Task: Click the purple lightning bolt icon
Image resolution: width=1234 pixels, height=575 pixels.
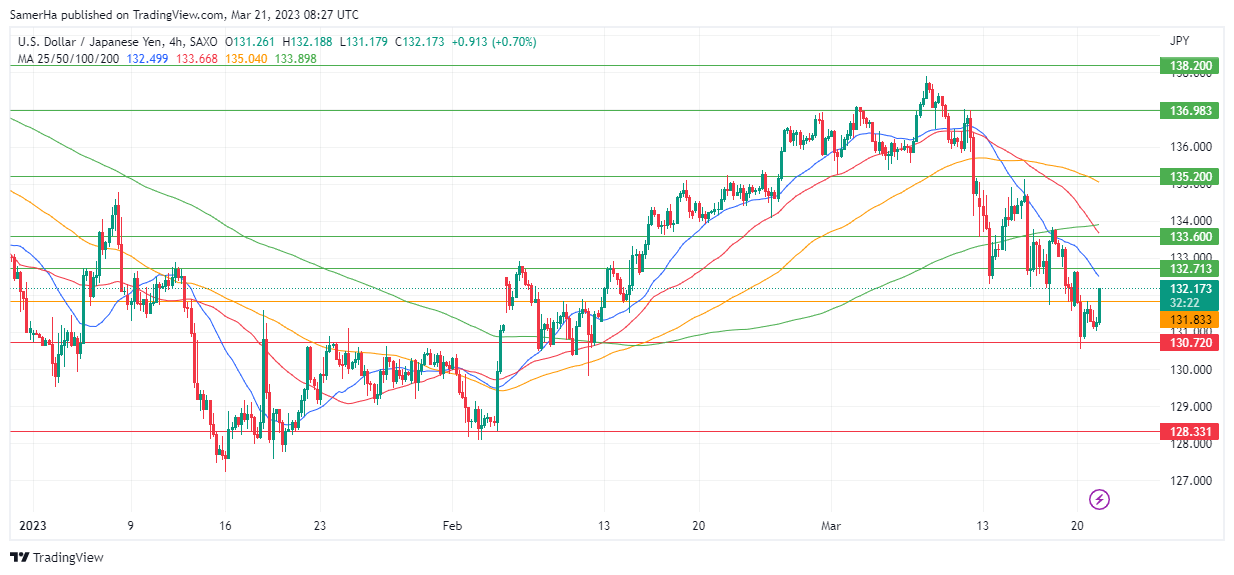Action: (1099, 498)
